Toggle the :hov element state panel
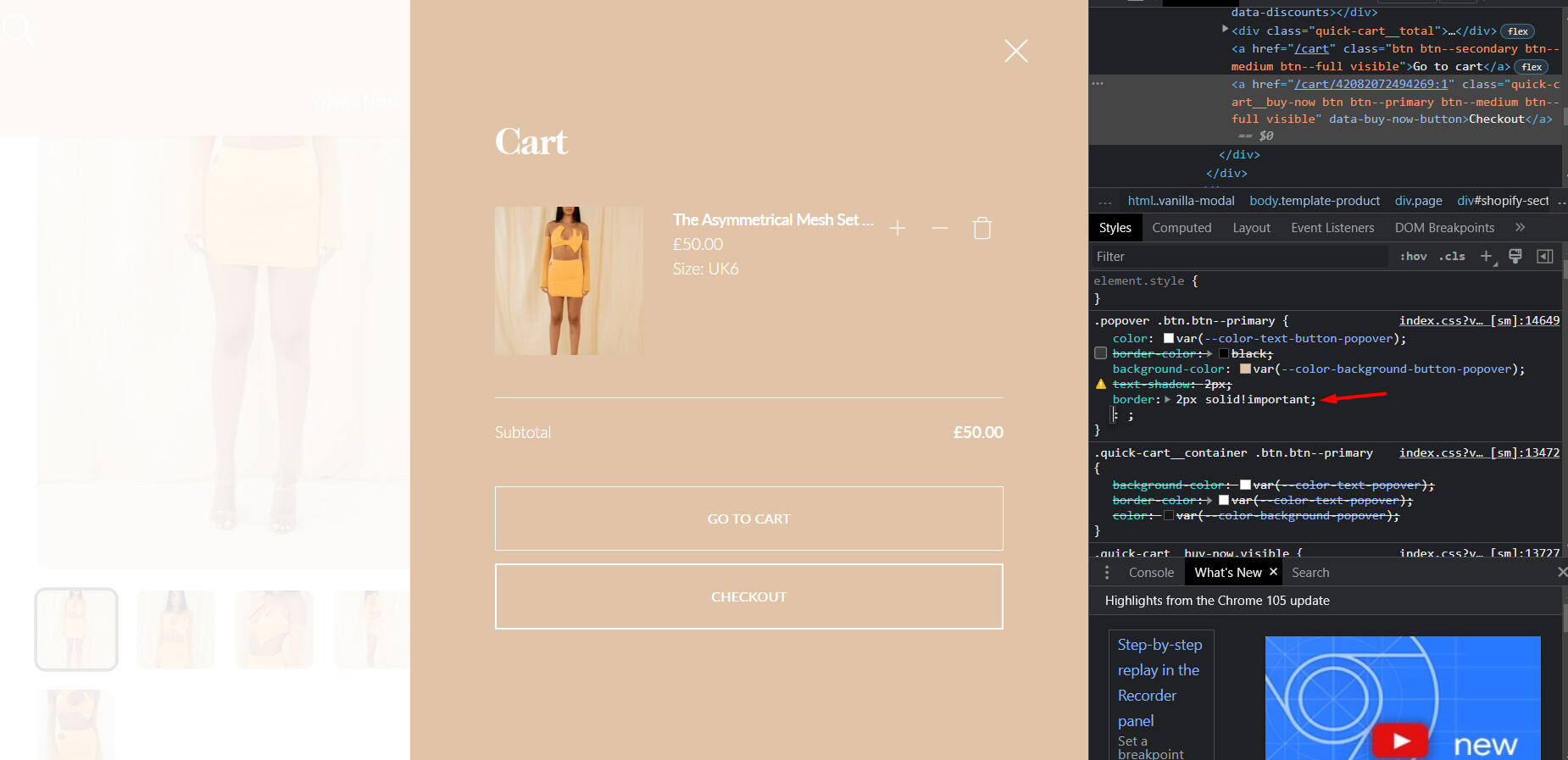1568x760 pixels. coord(1413,256)
